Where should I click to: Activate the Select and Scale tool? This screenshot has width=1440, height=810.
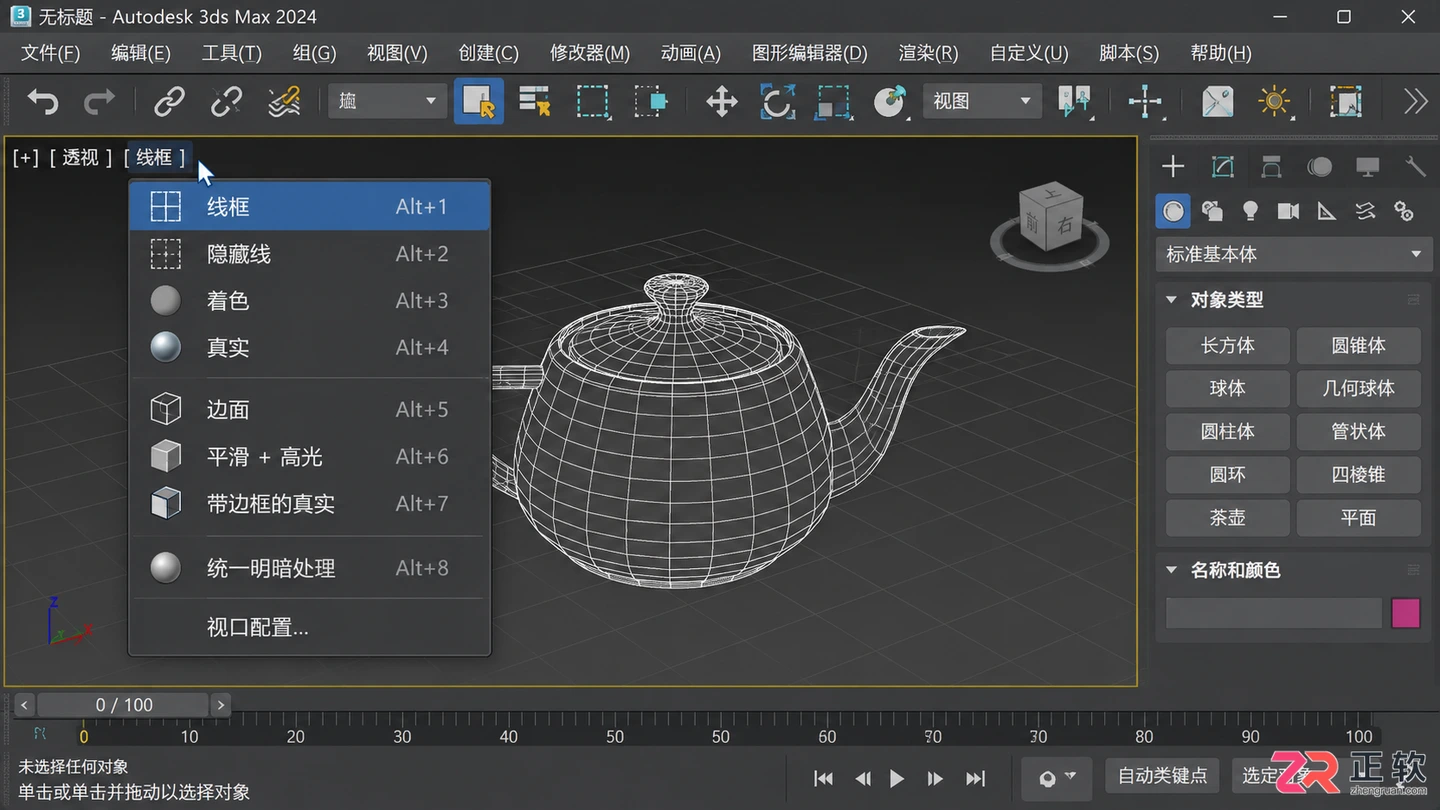tap(833, 101)
